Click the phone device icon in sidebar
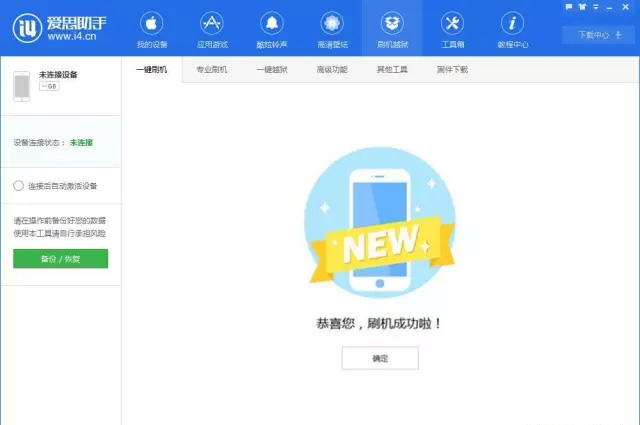640x425 pixels. point(22,85)
